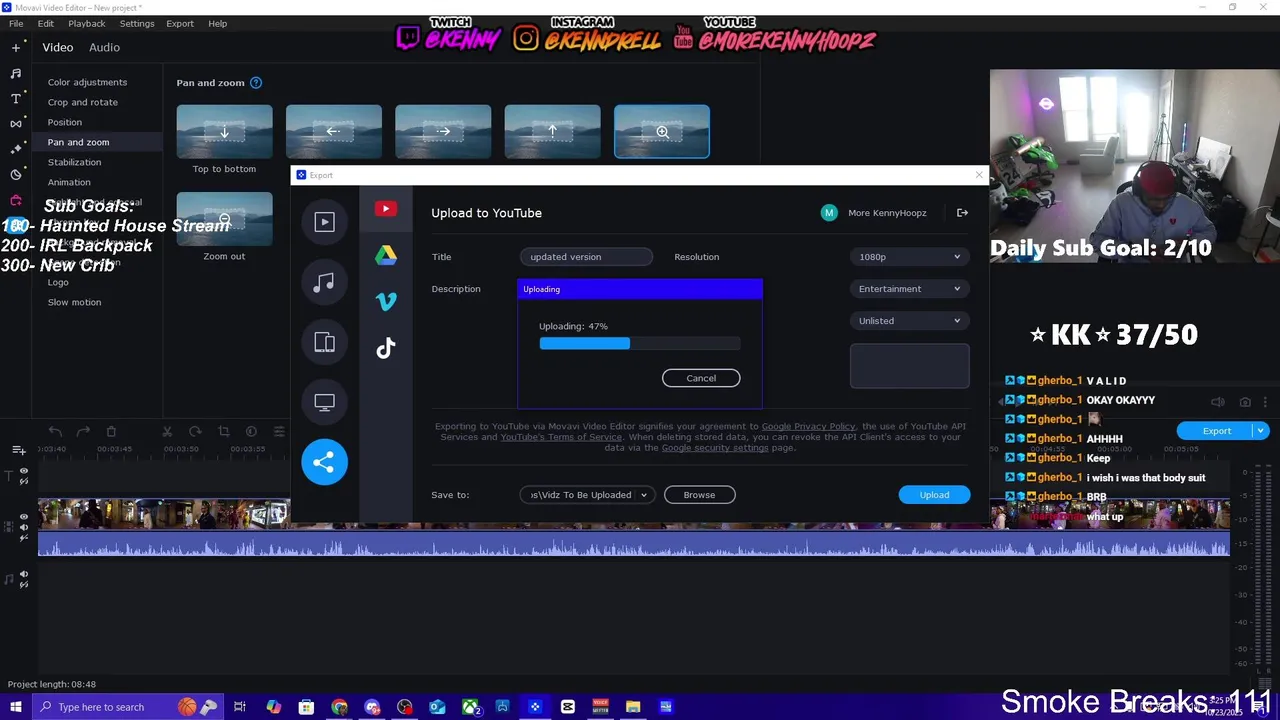This screenshot has height=720, width=1280.
Task: Mute the audio track speaker icon
Action: (24, 574)
